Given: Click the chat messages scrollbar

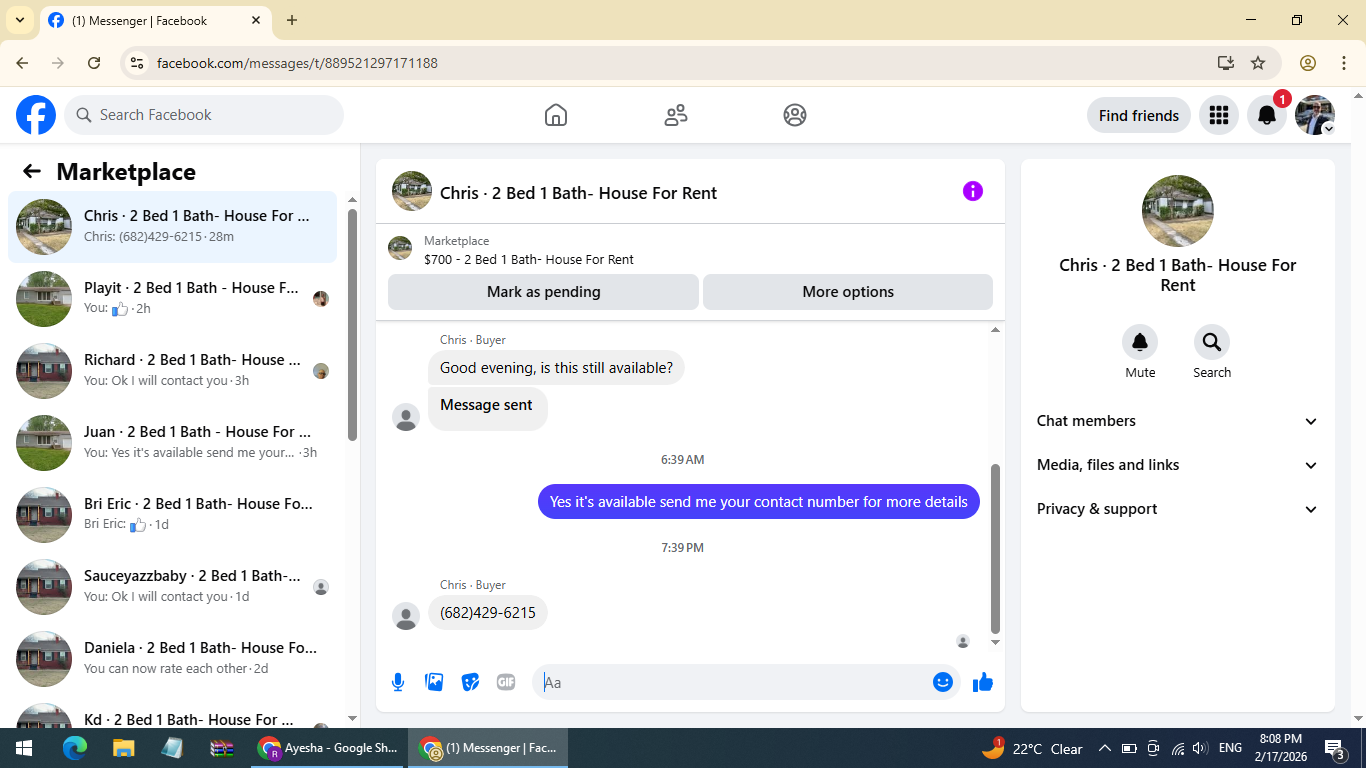Looking at the screenshot, I should [x=995, y=548].
